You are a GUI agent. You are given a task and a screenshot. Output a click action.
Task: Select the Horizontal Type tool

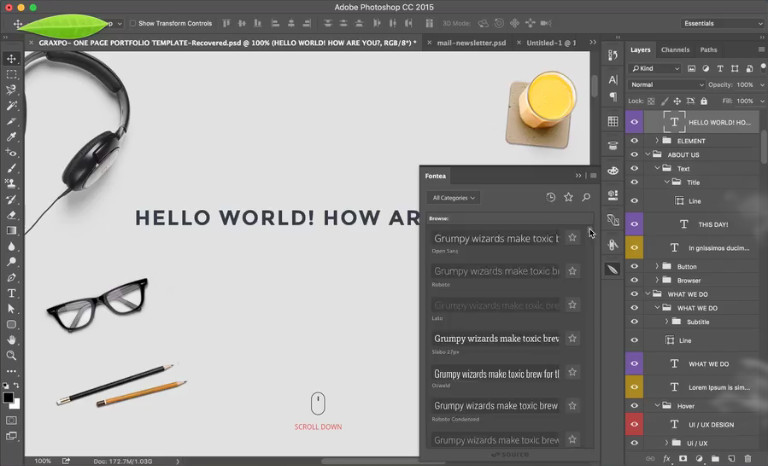coord(11,293)
